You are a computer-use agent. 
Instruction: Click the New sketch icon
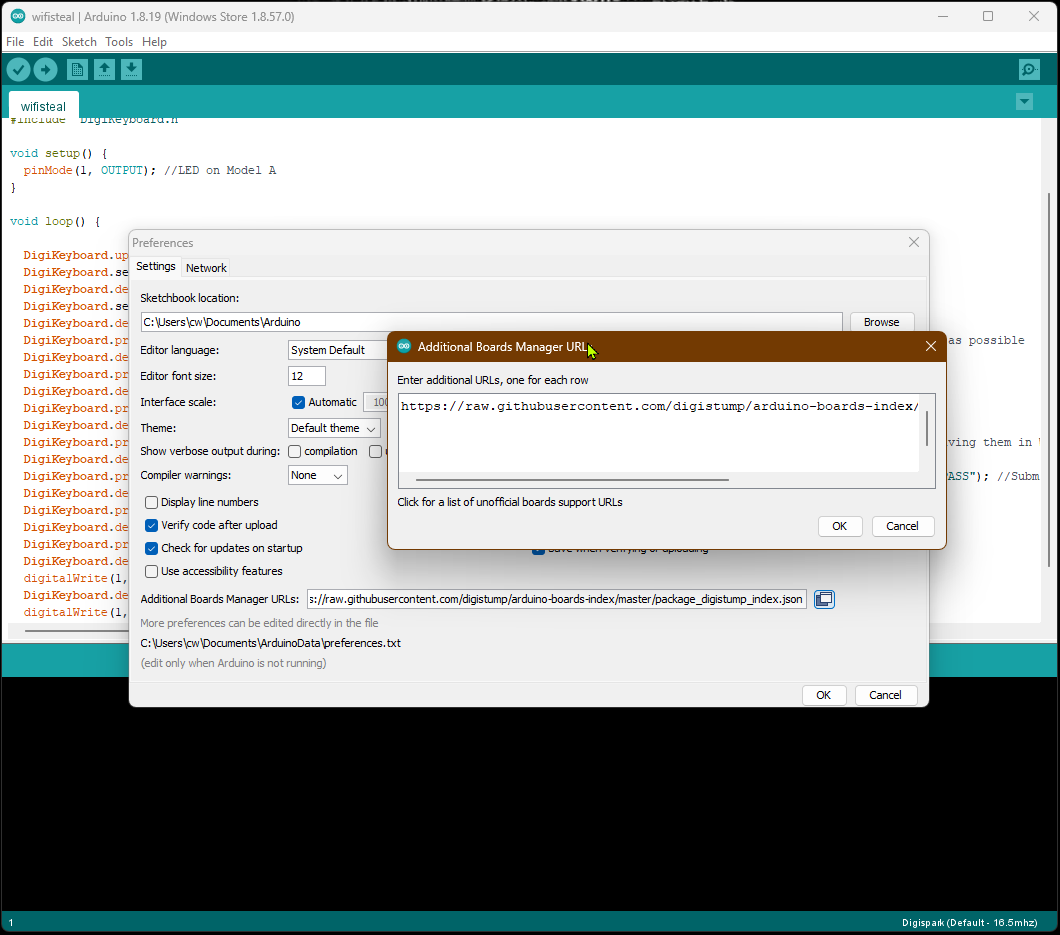(77, 70)
